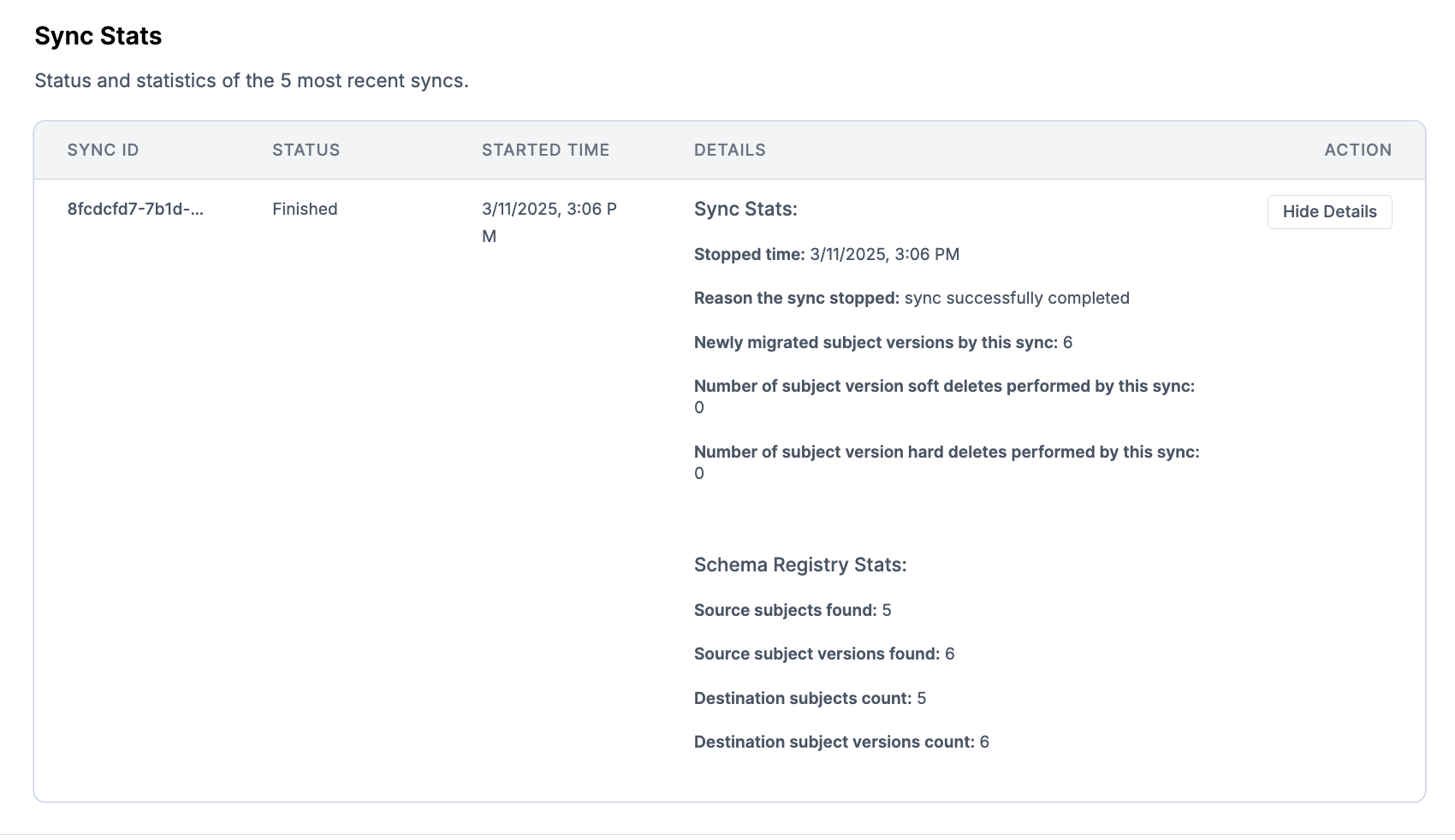
Task: Click the Destination subject versions count line
Action: (840, 742)
